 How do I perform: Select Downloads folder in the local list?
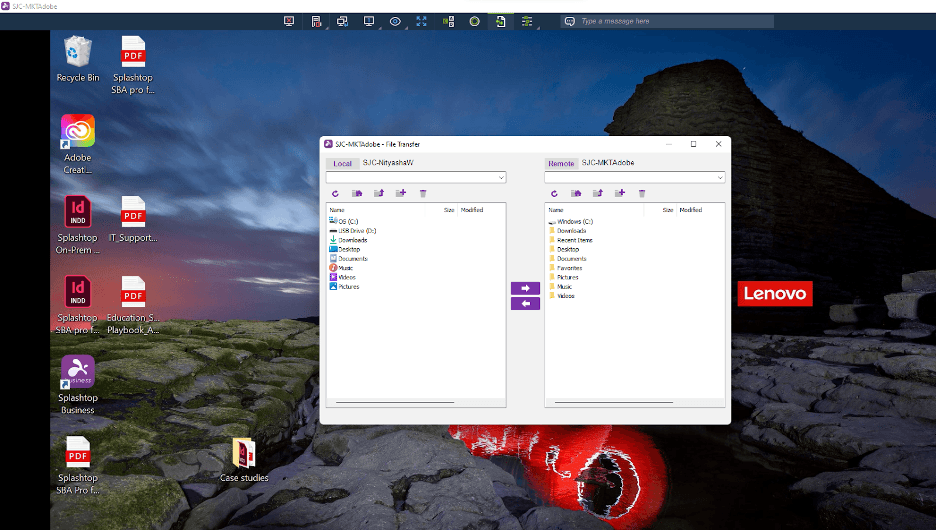click(x=352, y=240)
